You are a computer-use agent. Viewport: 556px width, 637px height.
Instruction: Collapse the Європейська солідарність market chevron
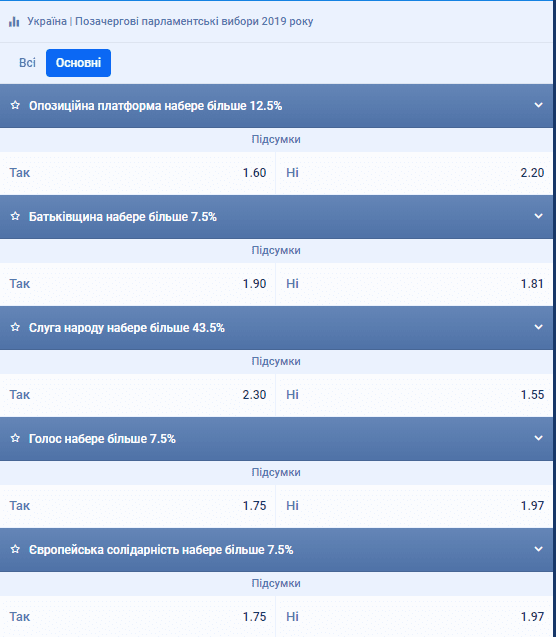(539, 549)
